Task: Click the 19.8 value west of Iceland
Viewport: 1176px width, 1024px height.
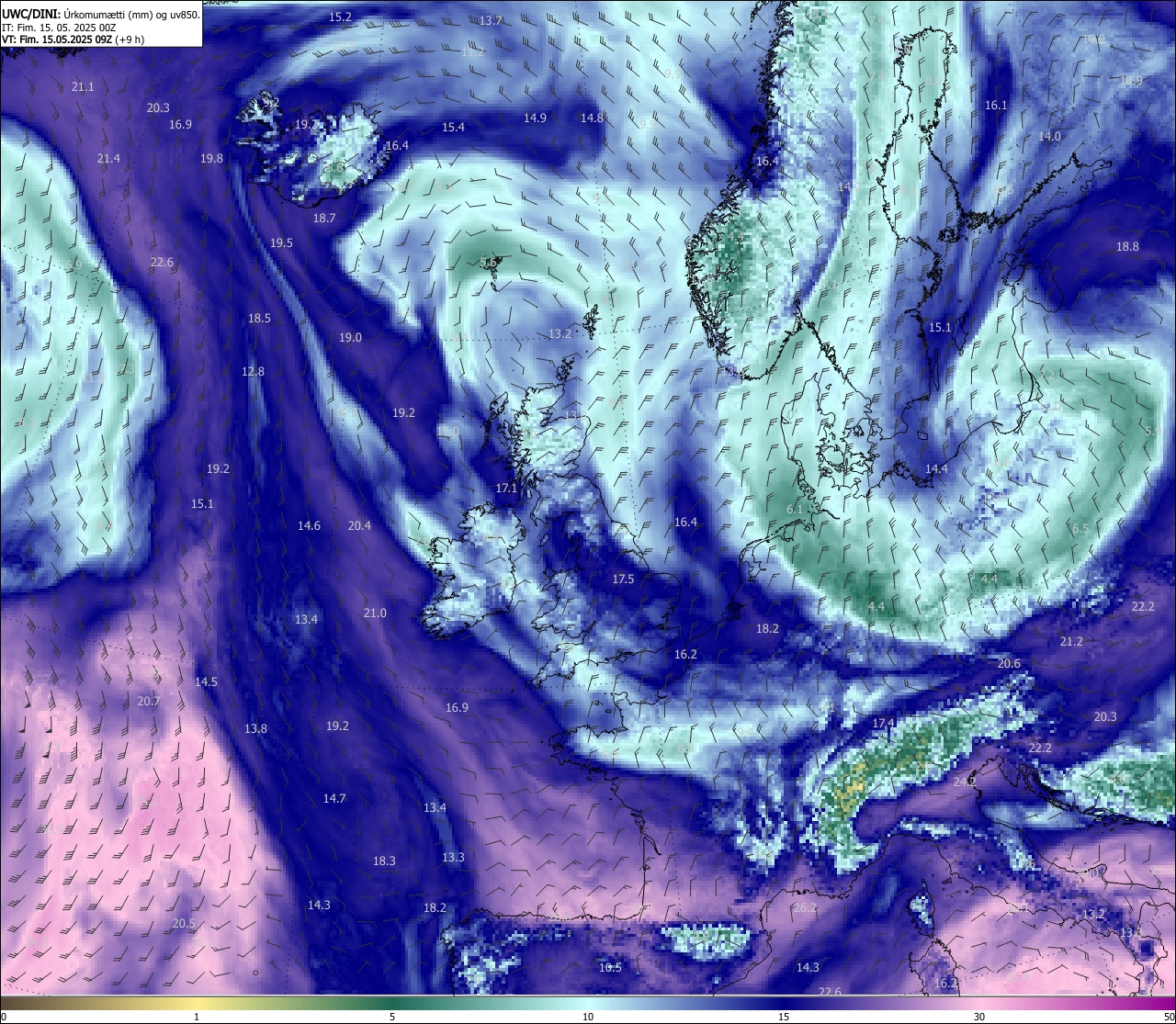Action: point(211,158)
